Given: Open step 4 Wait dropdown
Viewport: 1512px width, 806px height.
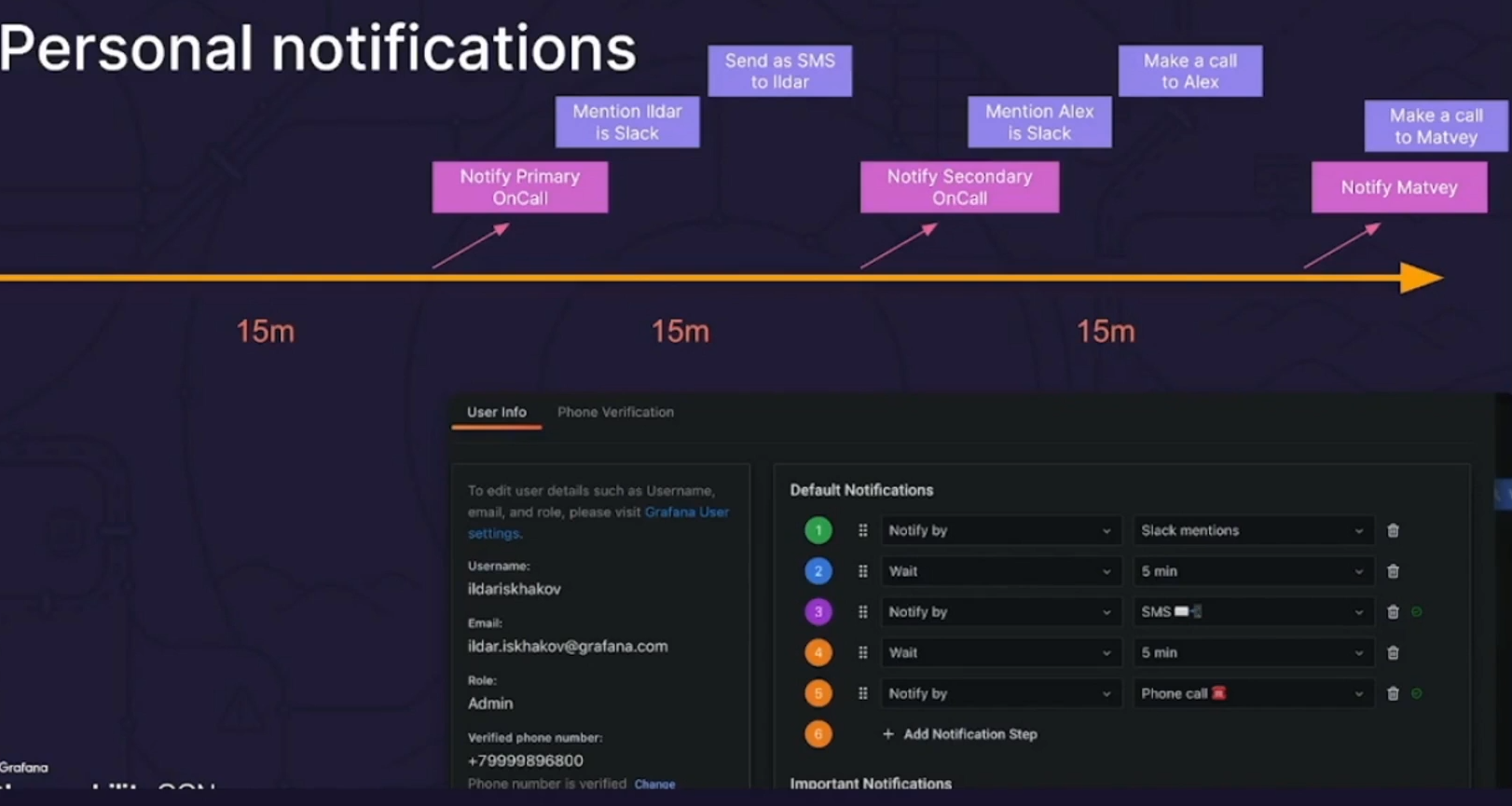Looking at the screenshot, I should [1000, 653].
